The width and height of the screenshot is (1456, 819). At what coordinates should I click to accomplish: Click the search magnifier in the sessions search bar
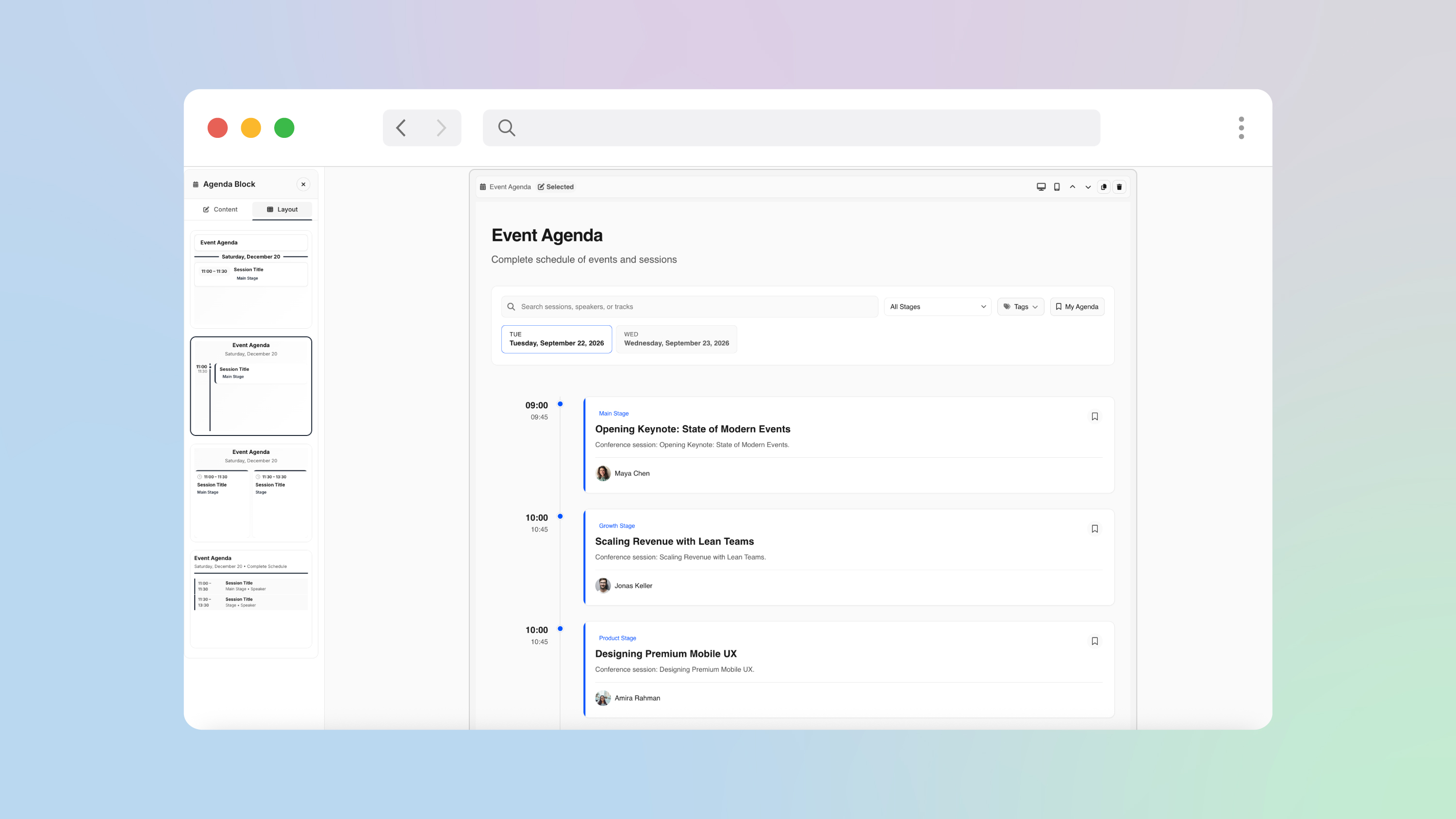click(511, 306)
